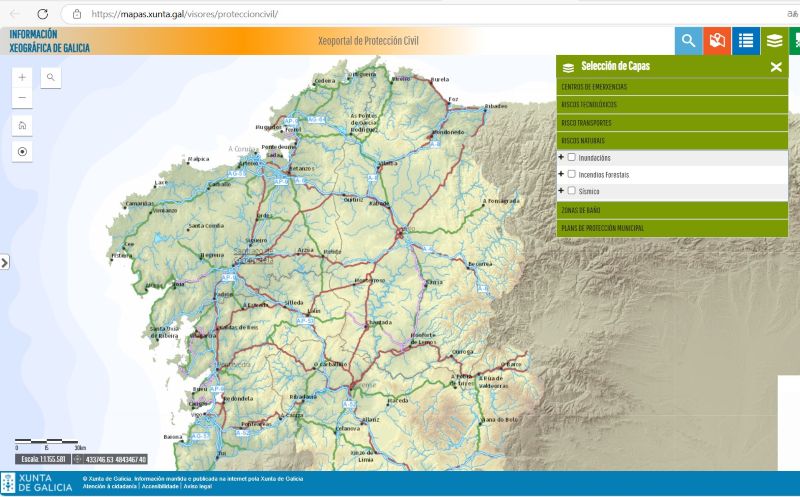Expand the Sísmico layer group
This screenshot has height=497, width=800.
(561, 190)
